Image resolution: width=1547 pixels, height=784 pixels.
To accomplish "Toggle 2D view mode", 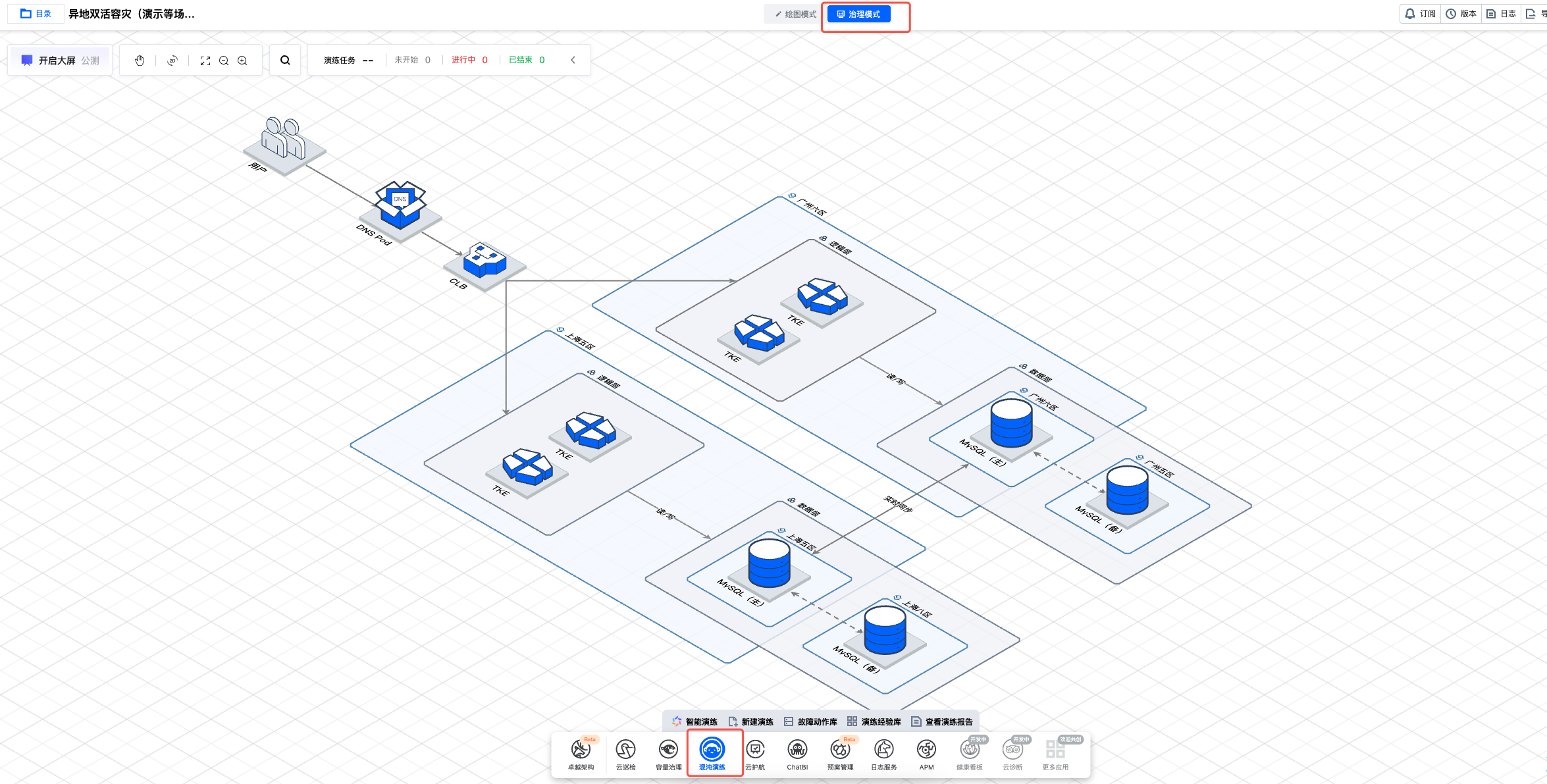I will tap(172, 61).
